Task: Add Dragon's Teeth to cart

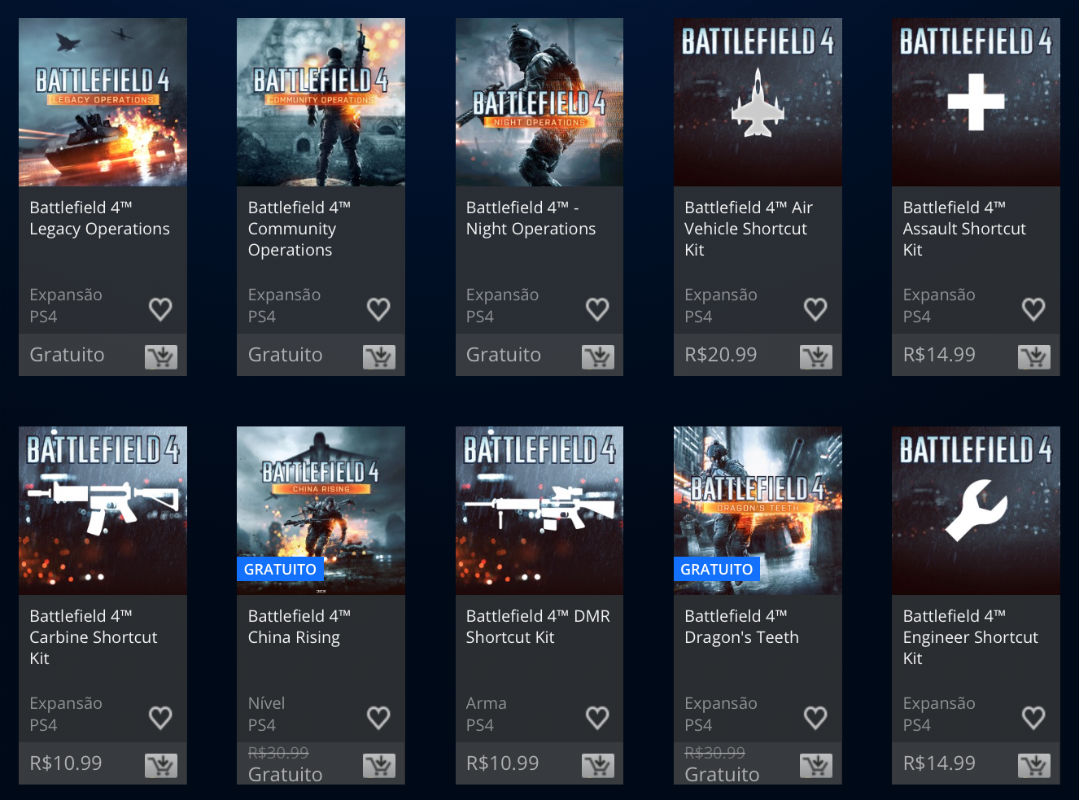Action: pyautogui.click(x=816, y=765)
